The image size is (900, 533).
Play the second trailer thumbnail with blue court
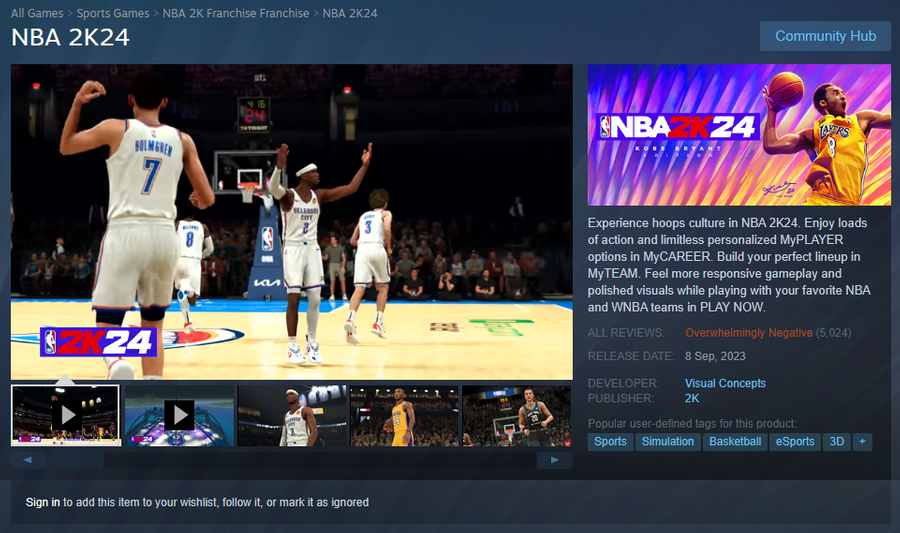[180, 415]
